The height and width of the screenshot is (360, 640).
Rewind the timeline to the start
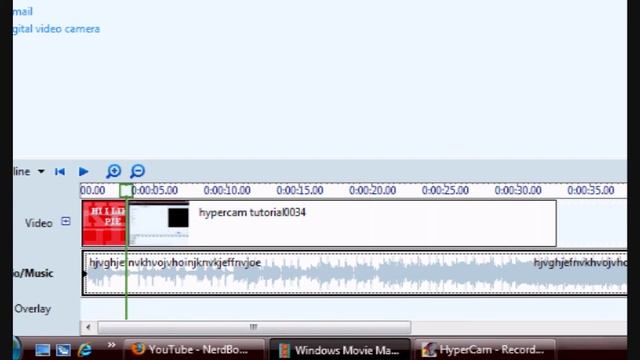click(x=60, y=171)
